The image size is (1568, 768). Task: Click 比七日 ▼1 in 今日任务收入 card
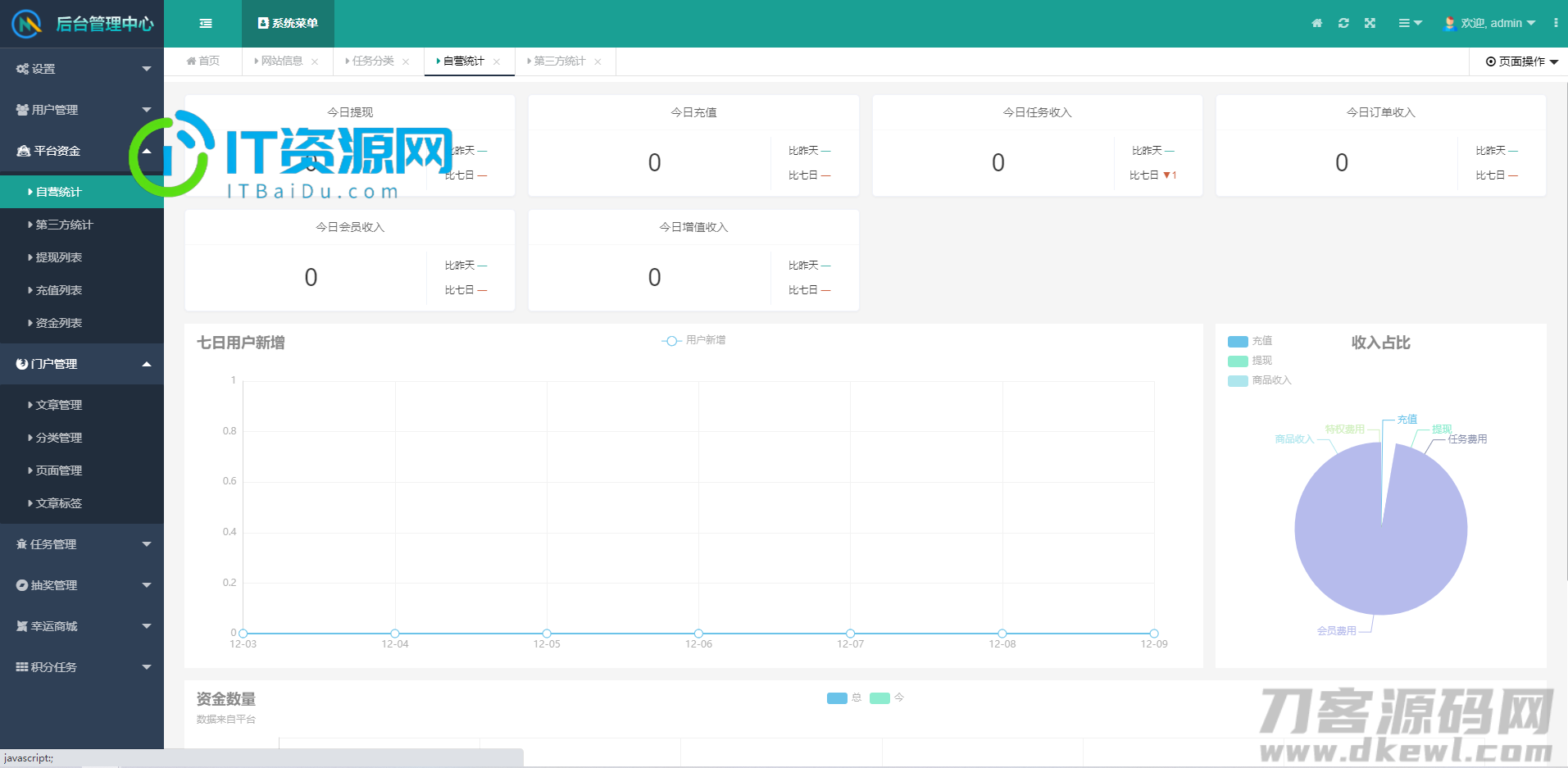pos(1153,175)
